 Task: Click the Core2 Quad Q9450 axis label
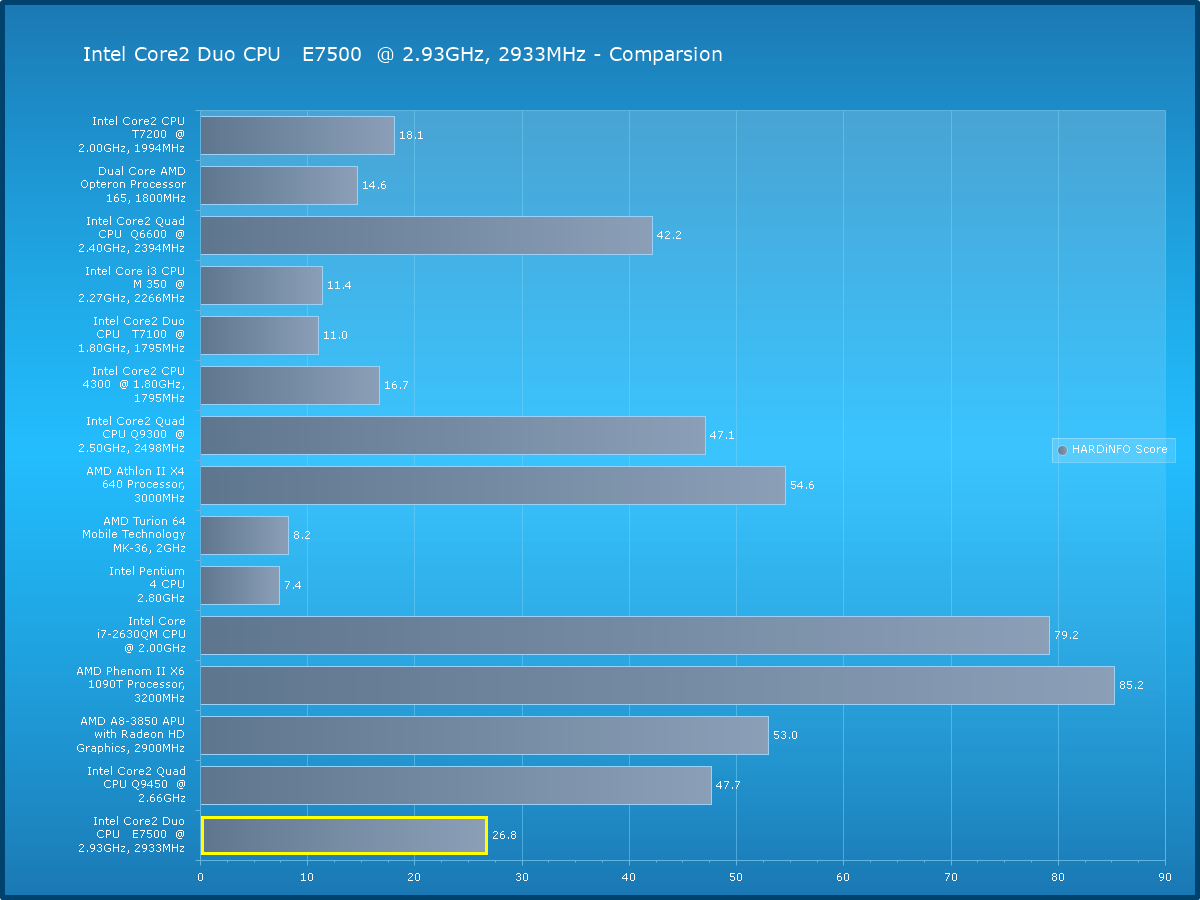[136, 785]
